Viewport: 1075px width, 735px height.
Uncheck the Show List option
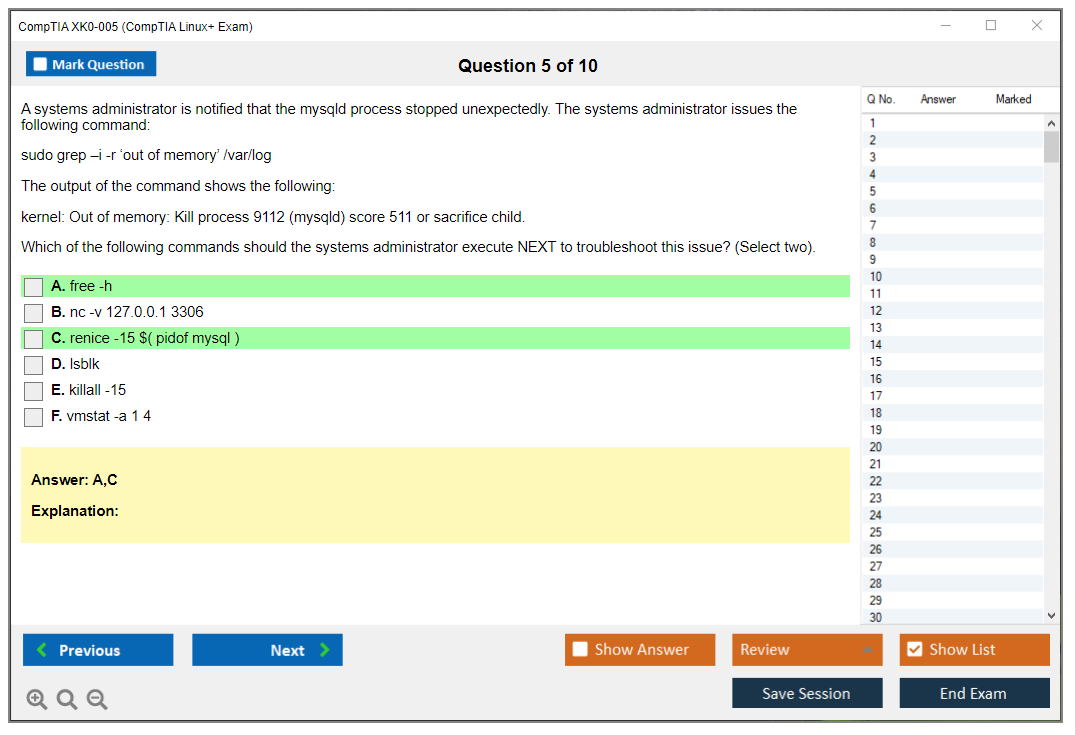click(x=914, y=650)
